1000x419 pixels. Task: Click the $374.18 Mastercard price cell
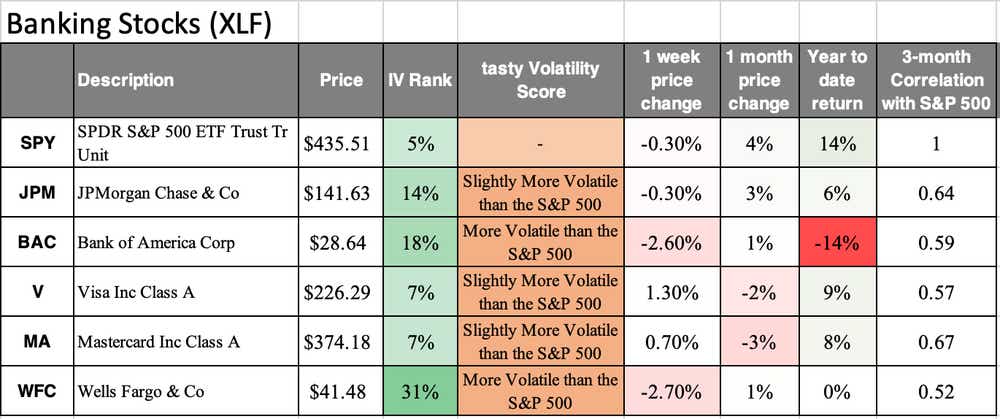click(x=341, y=342)
